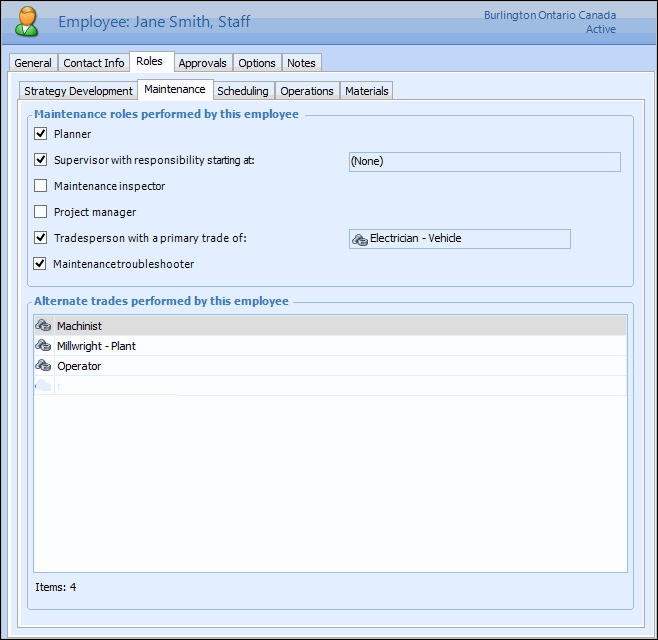
Task: Toggle Supervisor with responsibility checkbox
Action: coord(40,159)
